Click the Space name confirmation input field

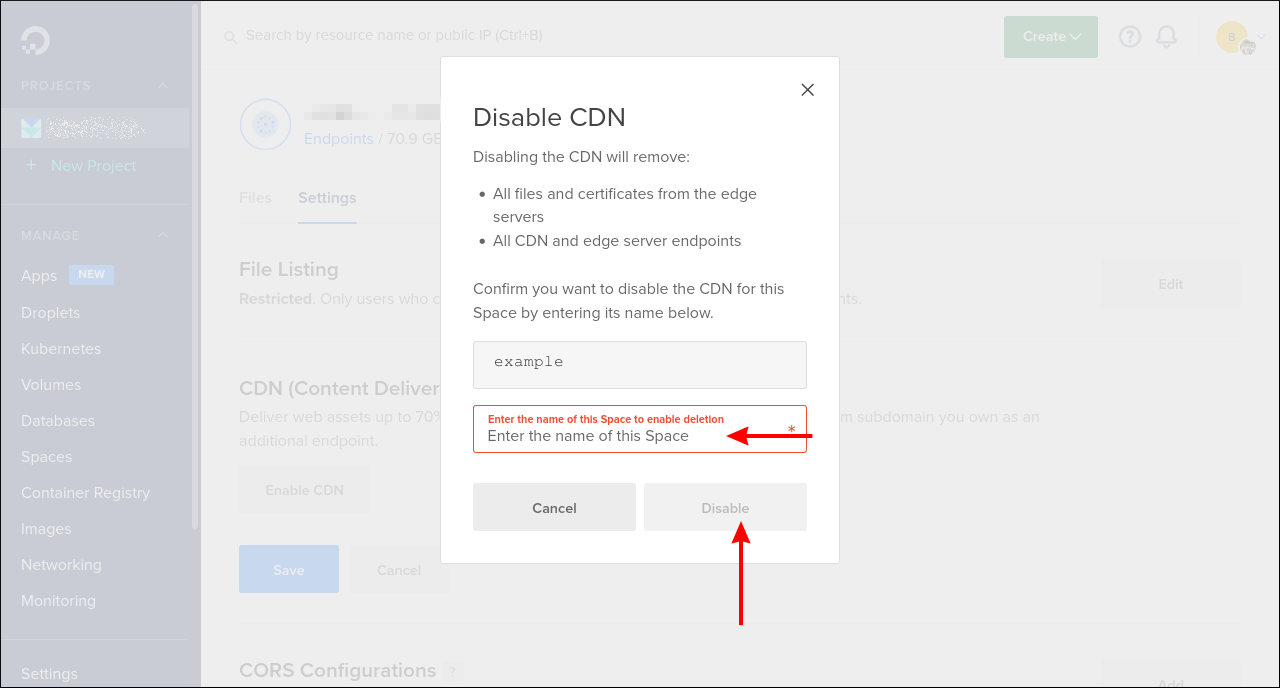coord(640,435)
